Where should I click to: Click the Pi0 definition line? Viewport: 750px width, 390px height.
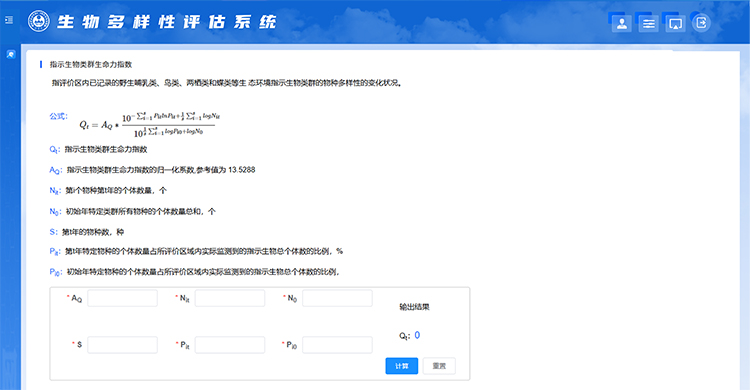[x=195, y=272]
